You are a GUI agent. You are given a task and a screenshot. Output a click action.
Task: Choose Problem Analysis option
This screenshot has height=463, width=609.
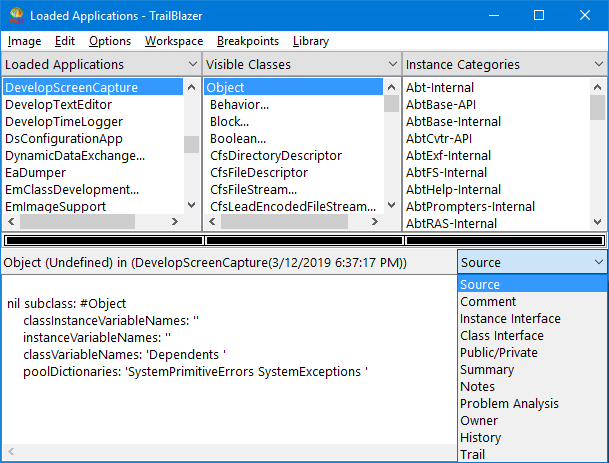pos(510,404)
